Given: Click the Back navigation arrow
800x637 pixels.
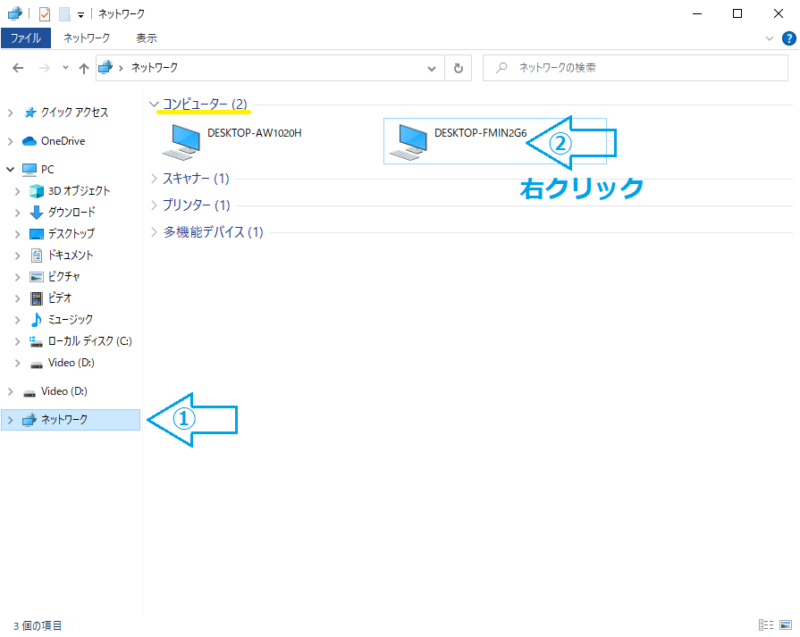Looking at the screenshot, I should 18,68.
